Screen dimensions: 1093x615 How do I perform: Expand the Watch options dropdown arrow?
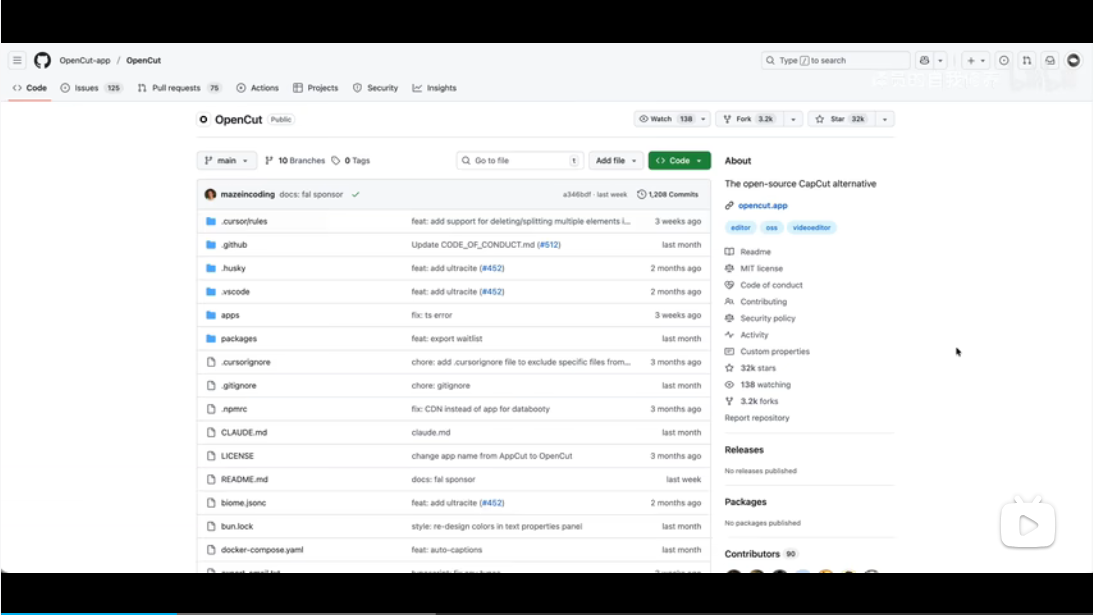tap(703, 119)
